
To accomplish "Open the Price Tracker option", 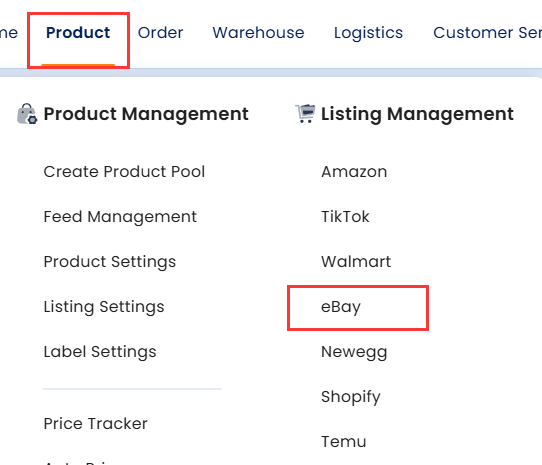I will pyautogui.click(x=96, y=424).
